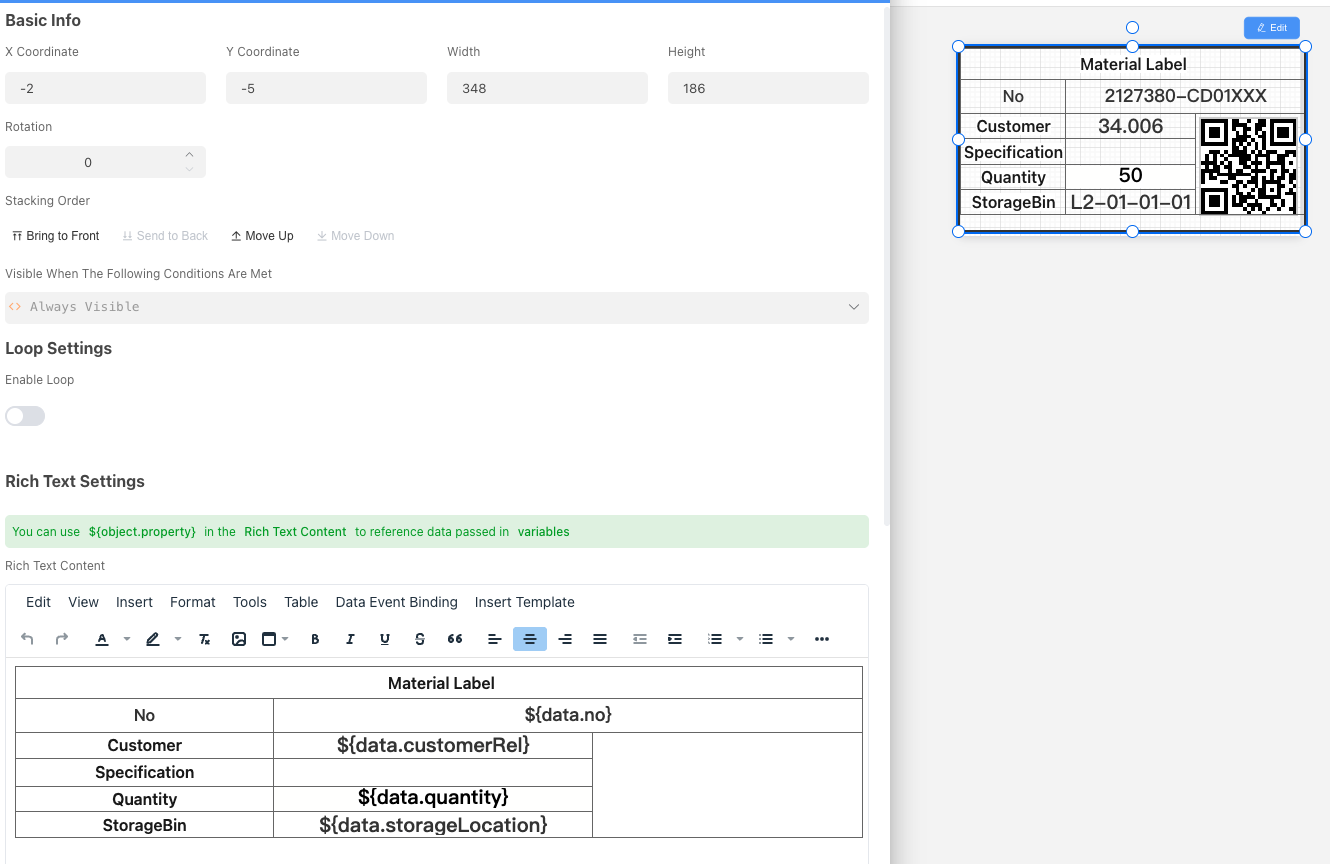Toggle center alignment in the toolbar

coord(530,639)
